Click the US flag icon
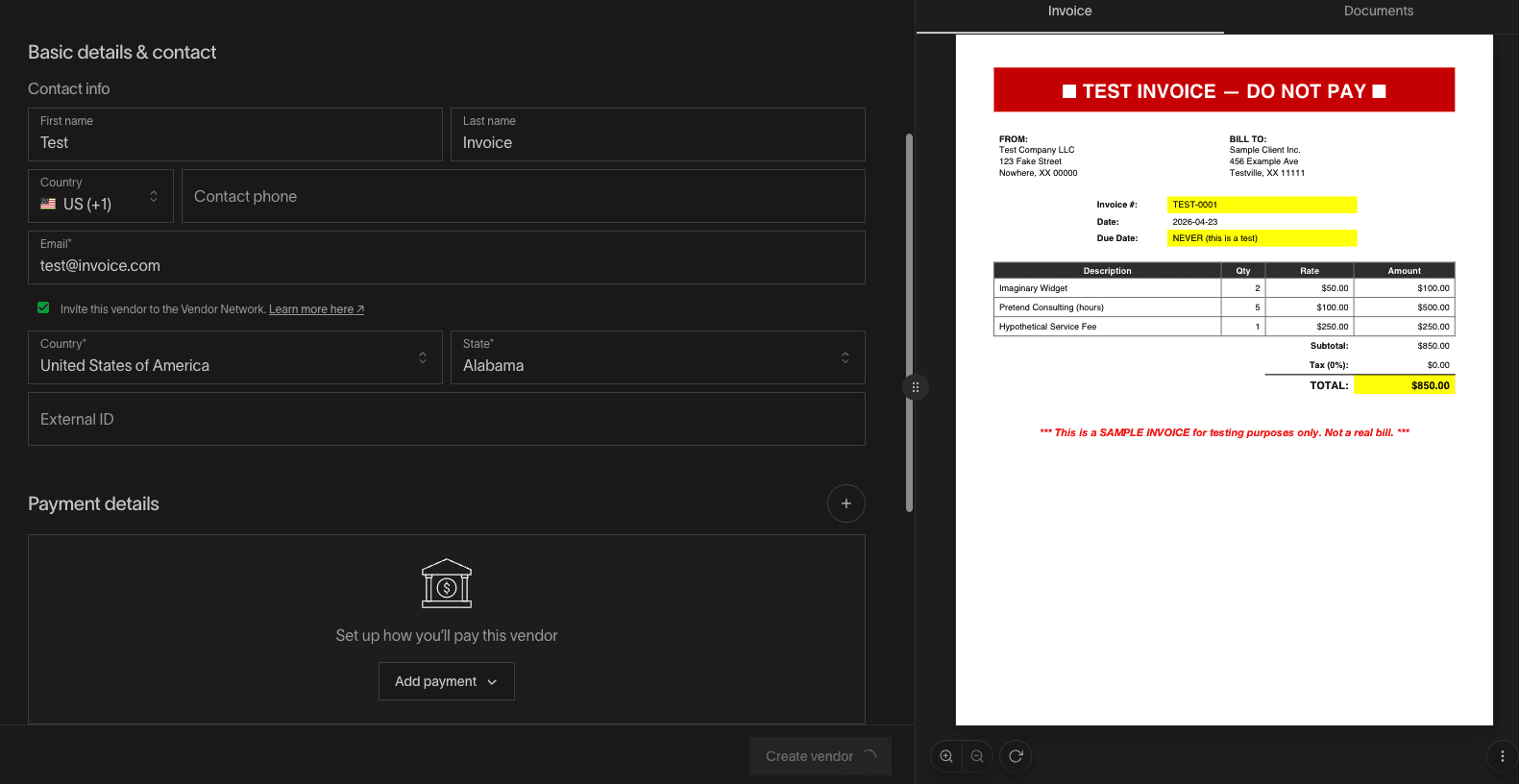 point(48,204)
